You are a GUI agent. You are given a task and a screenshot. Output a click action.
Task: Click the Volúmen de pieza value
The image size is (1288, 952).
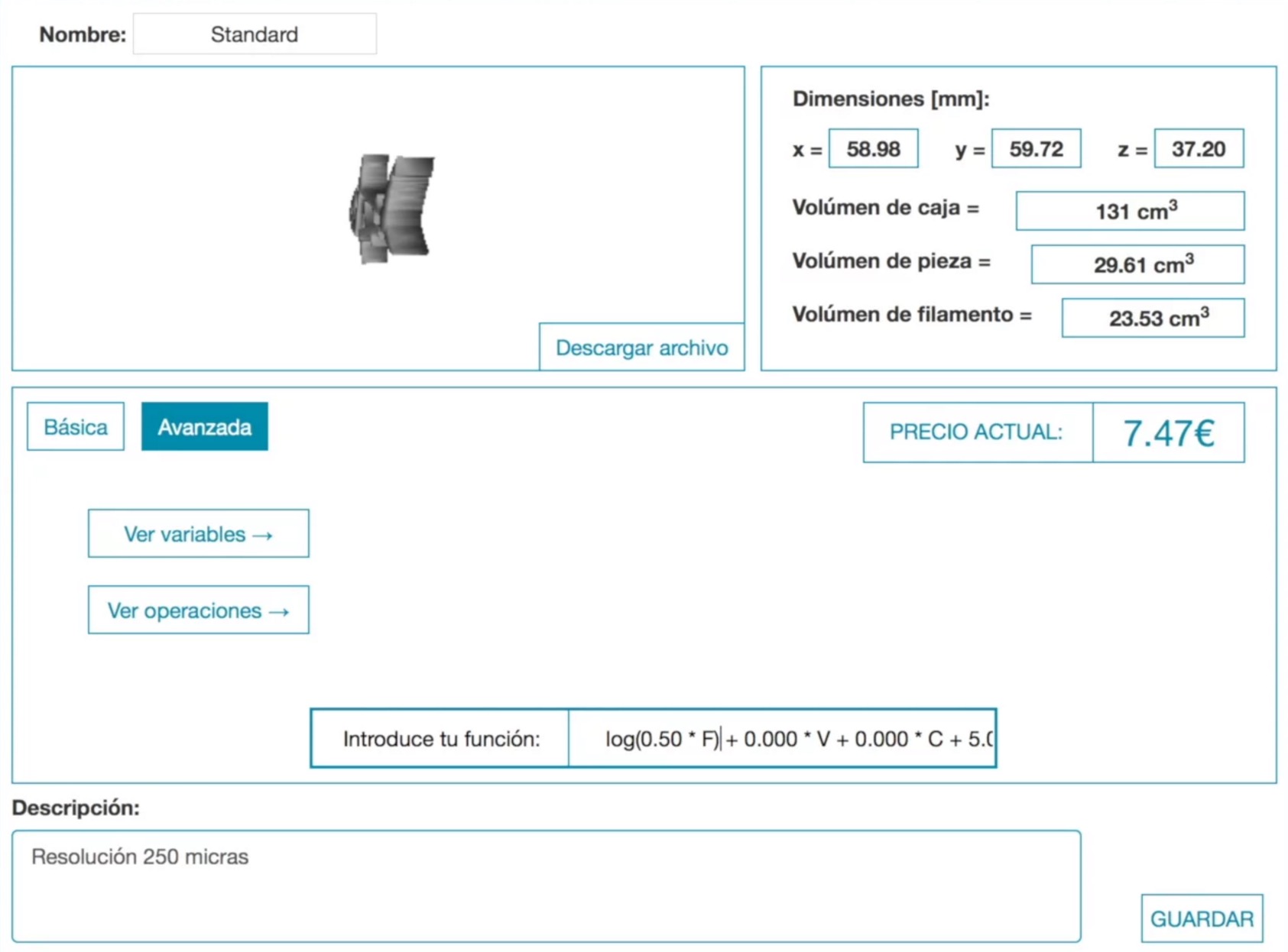1137,264
